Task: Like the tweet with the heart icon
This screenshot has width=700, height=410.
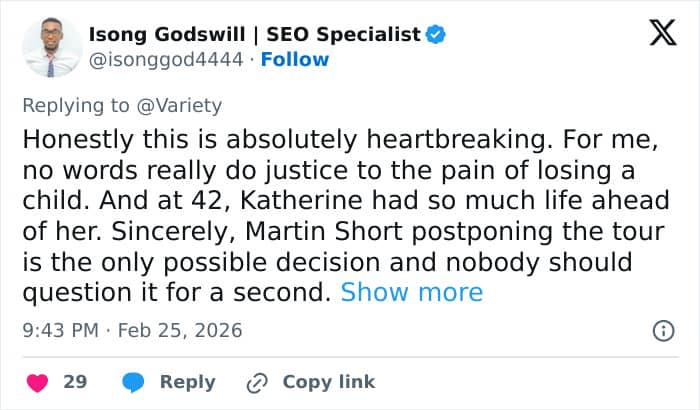Action: pyautogui.click(x=38, y=382)
